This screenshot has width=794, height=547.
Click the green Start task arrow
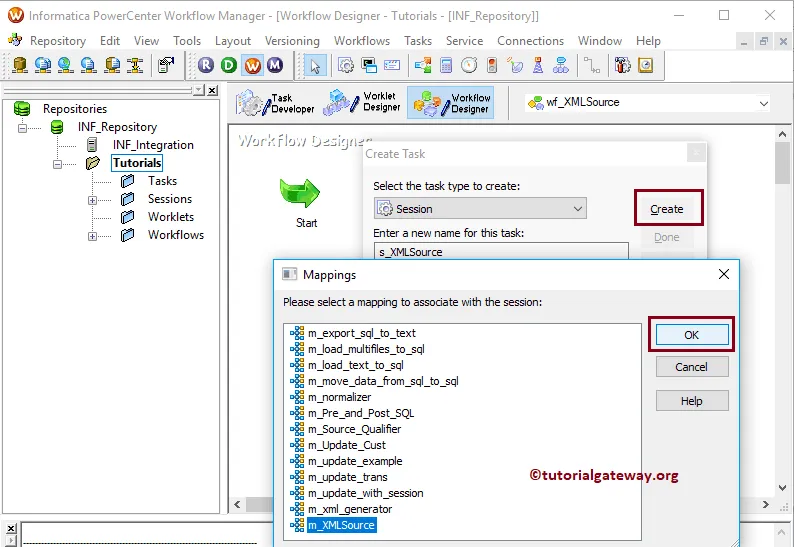click(x=300, y=193)
